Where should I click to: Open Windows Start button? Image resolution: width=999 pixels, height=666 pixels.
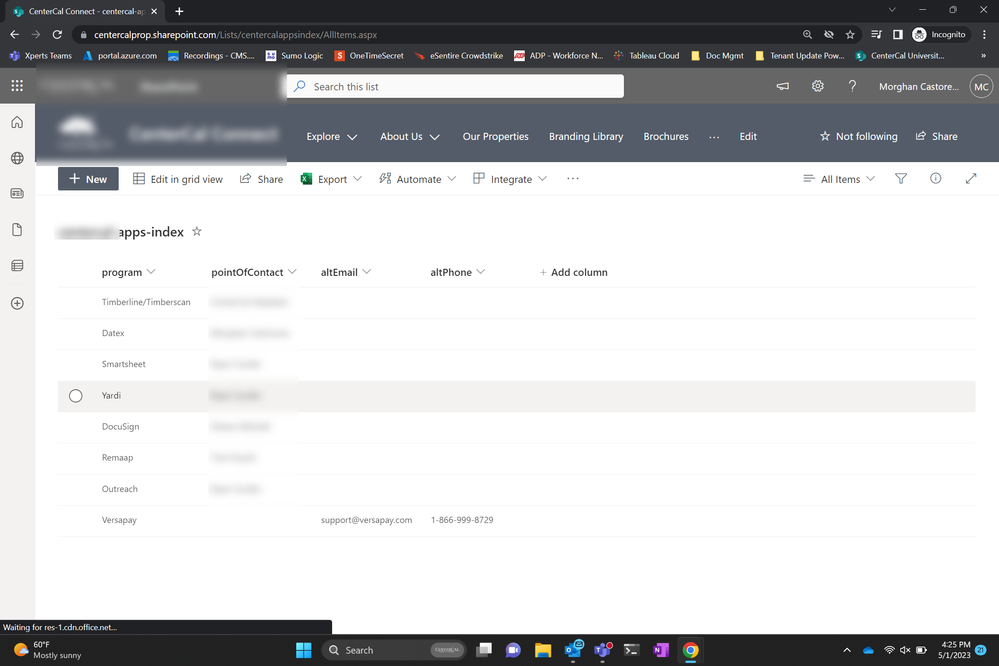304,650
